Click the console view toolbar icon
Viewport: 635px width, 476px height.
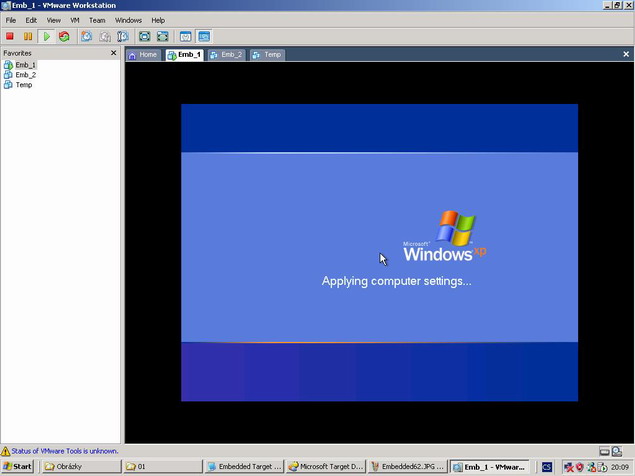[x=204, y=36]
